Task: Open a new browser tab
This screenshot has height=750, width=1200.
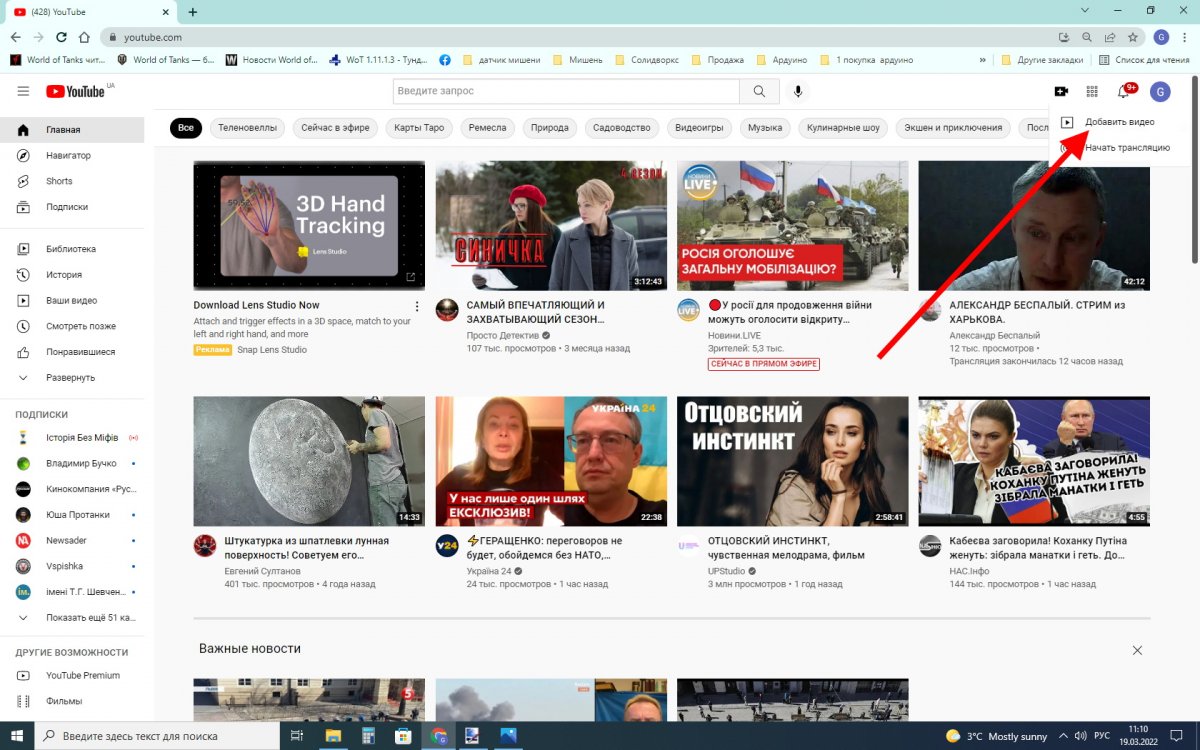Action: 193,12
